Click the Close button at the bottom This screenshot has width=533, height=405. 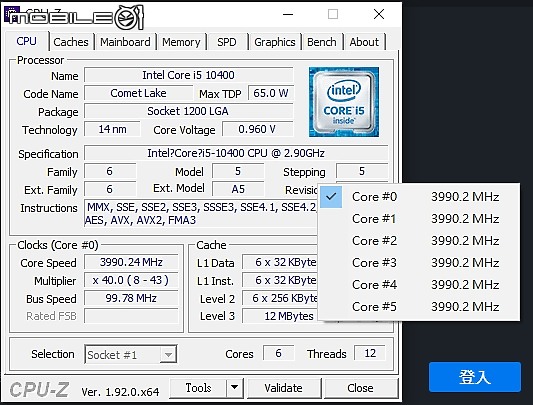[360, 388]
